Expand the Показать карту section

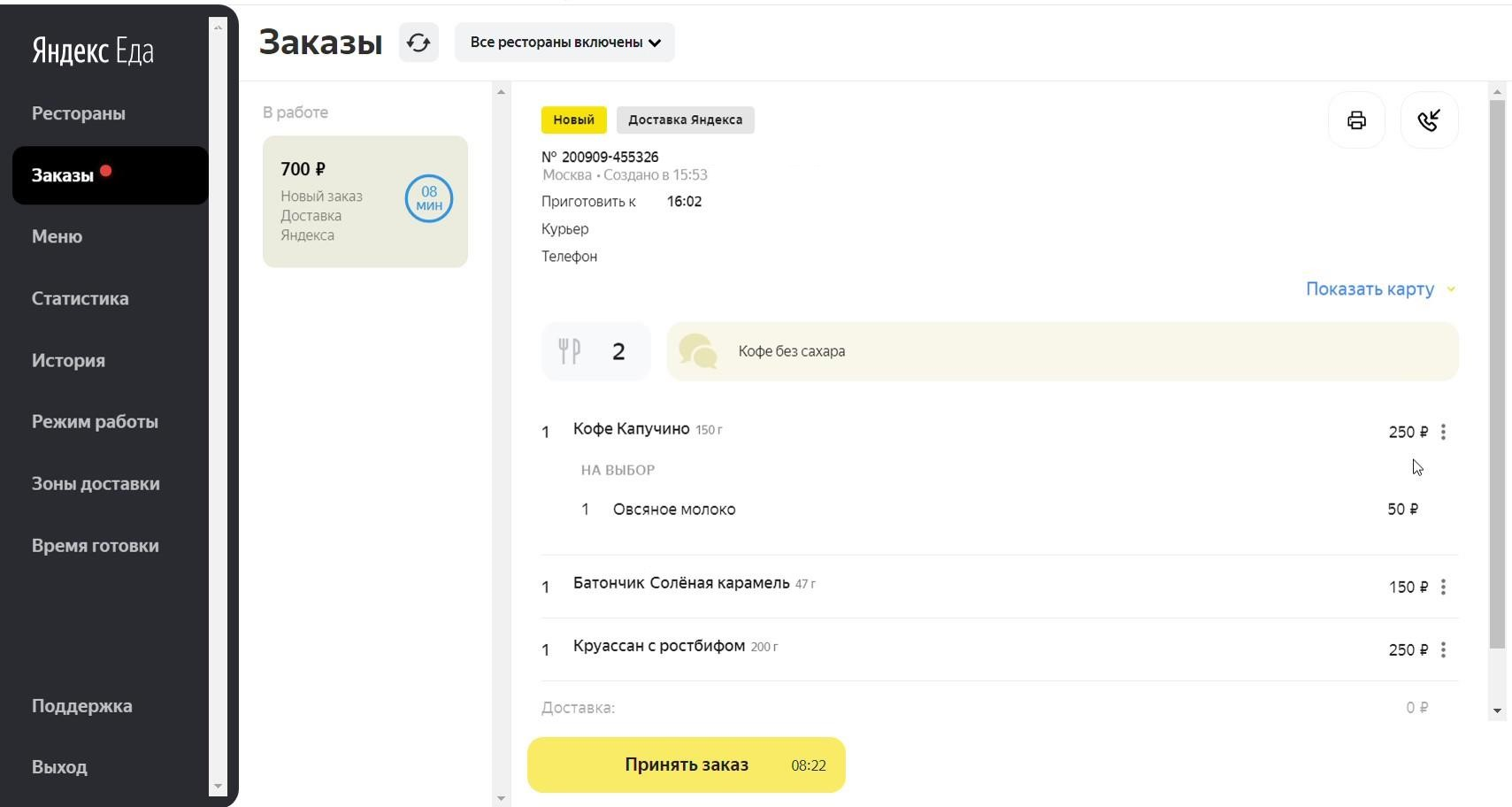(x=1379, y=289)
